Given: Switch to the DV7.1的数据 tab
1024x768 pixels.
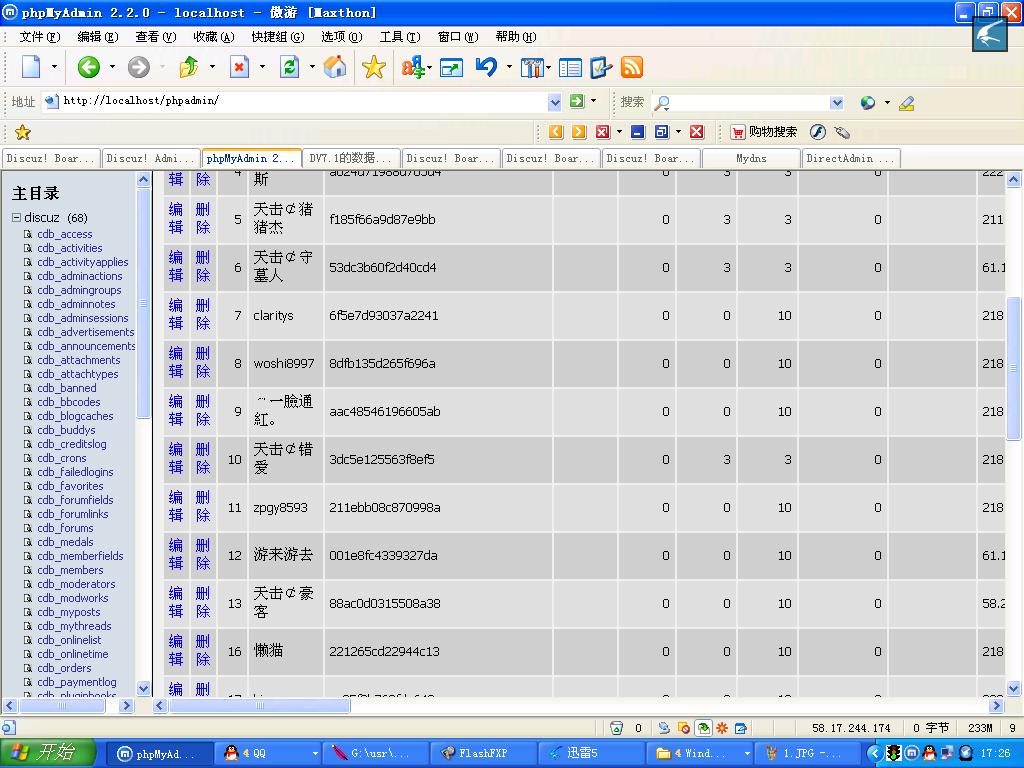Looking at the screenshot, I should click(x=351, y=159).
